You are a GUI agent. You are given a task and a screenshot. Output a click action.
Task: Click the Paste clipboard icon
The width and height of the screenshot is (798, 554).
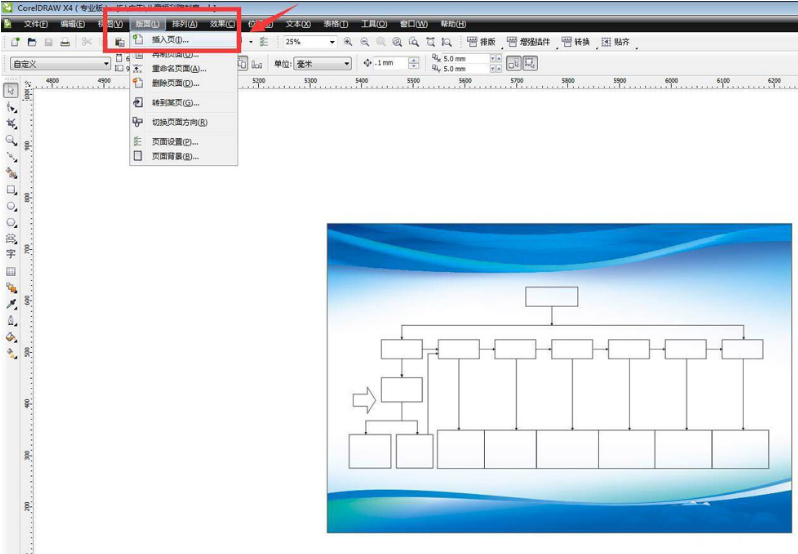[x=119, y=42]
